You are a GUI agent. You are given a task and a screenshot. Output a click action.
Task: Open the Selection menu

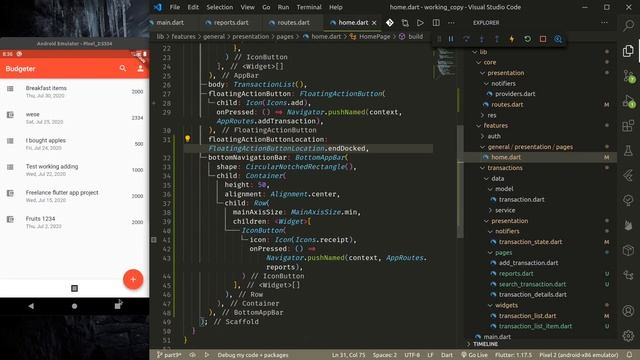(x=220, y=7)
